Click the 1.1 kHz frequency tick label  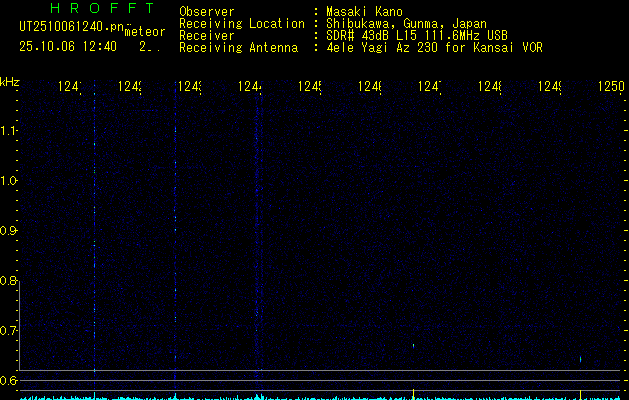coord(10,131)
